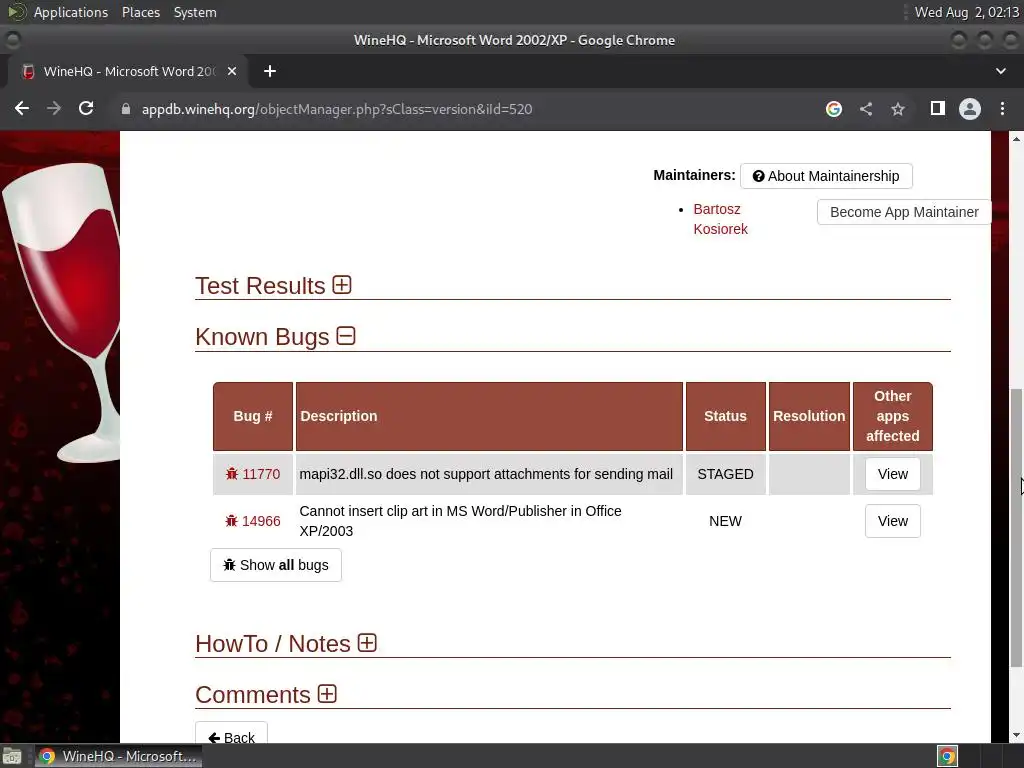
Task: Click the Applications menu logo icon
Action: pos(16,12)
